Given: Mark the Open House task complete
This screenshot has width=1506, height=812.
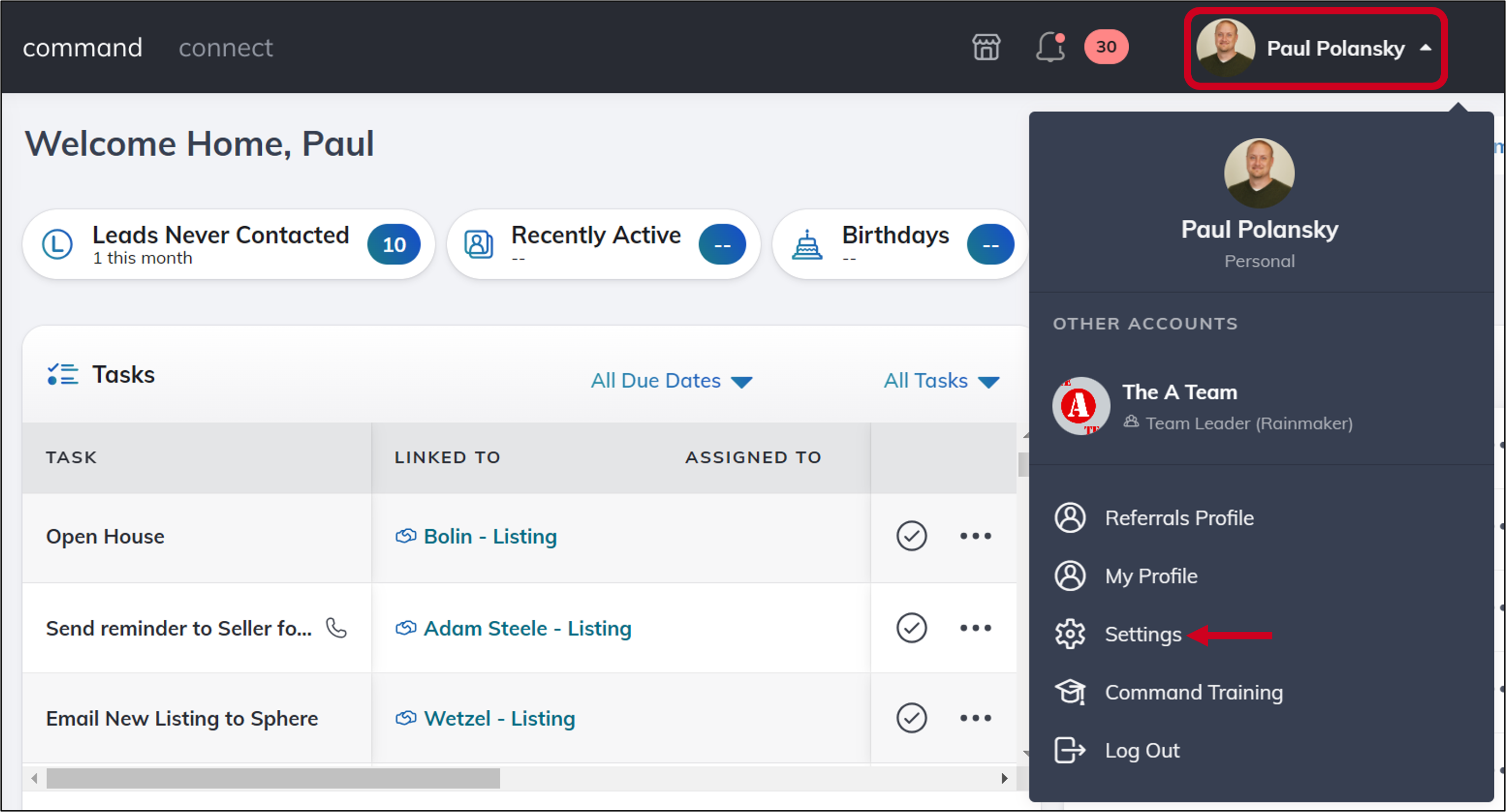Looking at the screenshot, I should (x=911, y=536).
